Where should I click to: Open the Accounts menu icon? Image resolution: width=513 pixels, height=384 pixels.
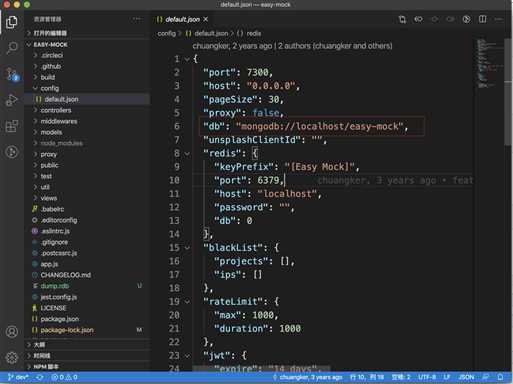click(x=12, y=332)
